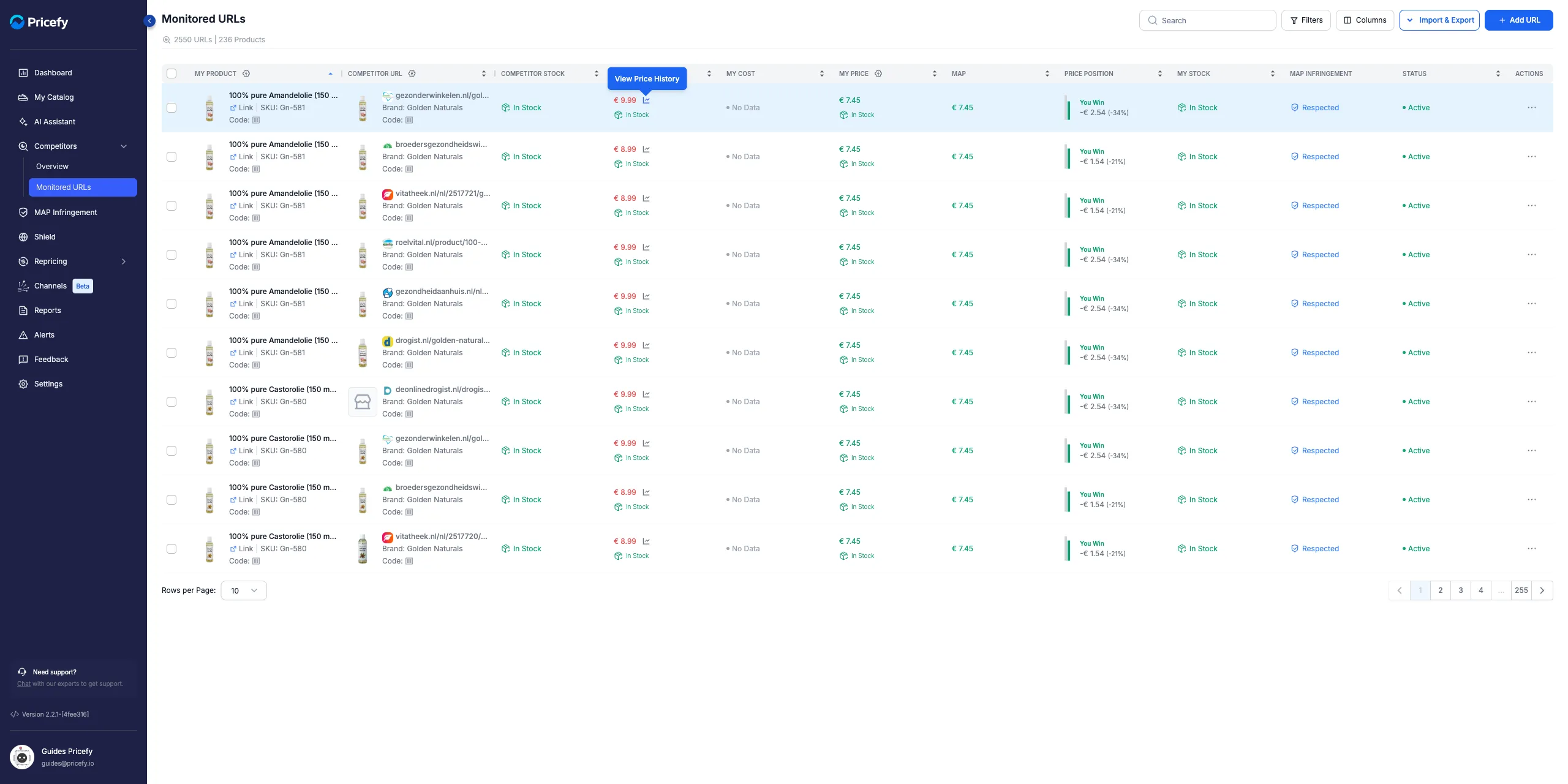Sort by Status column
Screen dimensions: 1568x784
click(1498, 73)
